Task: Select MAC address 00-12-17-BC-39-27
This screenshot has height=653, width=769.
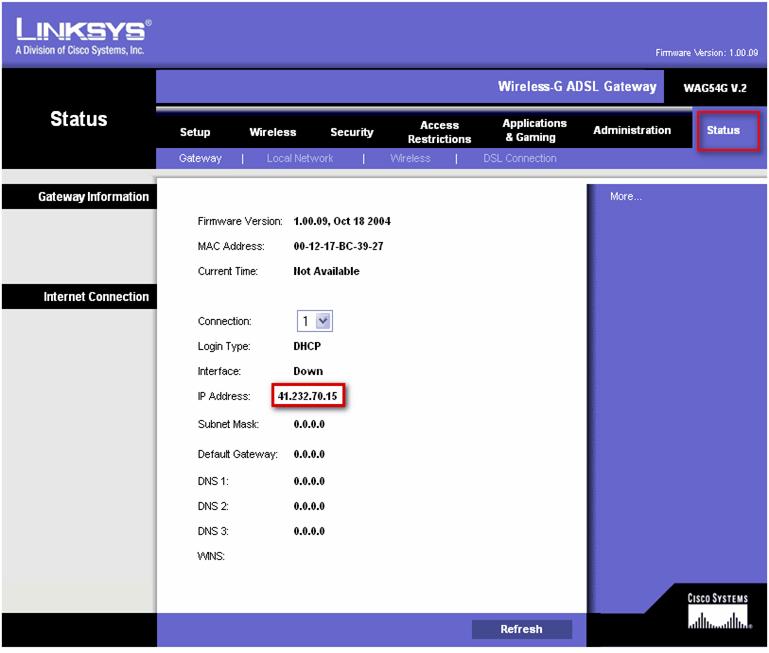Action: [338, 246]
